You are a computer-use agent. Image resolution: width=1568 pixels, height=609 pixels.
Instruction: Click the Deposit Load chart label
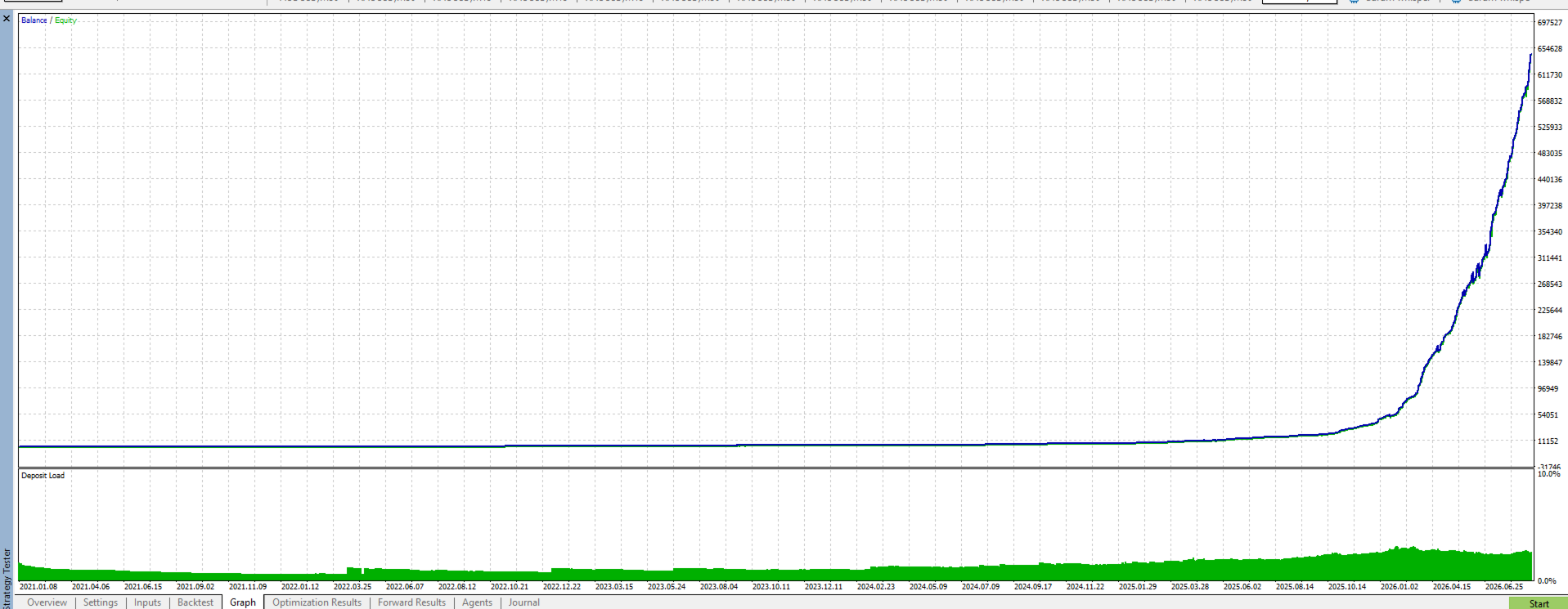[x=43, y=476]
